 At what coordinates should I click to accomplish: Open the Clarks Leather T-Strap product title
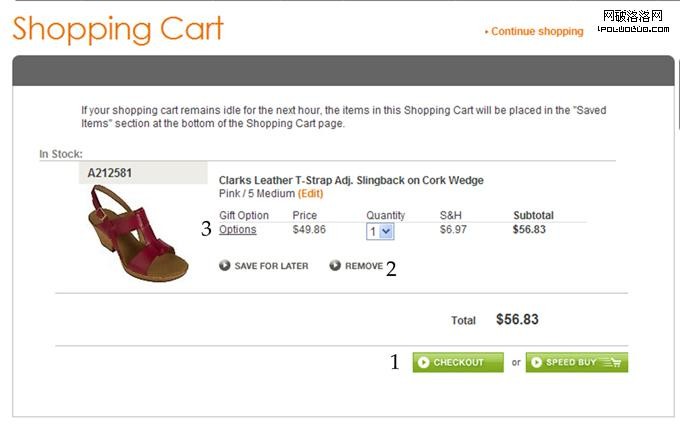(351, 181)
